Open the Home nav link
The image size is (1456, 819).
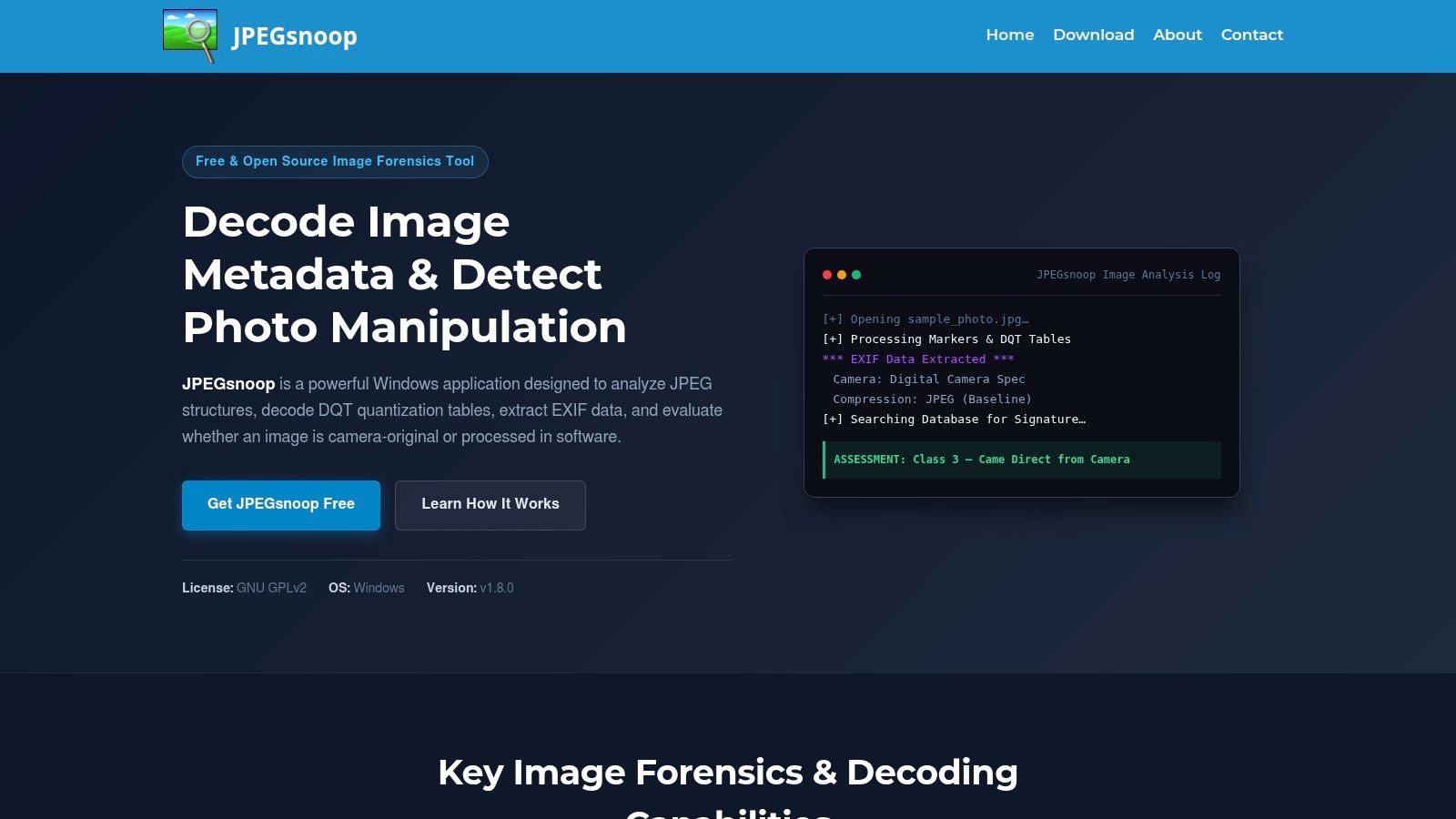coord(1010,35)
